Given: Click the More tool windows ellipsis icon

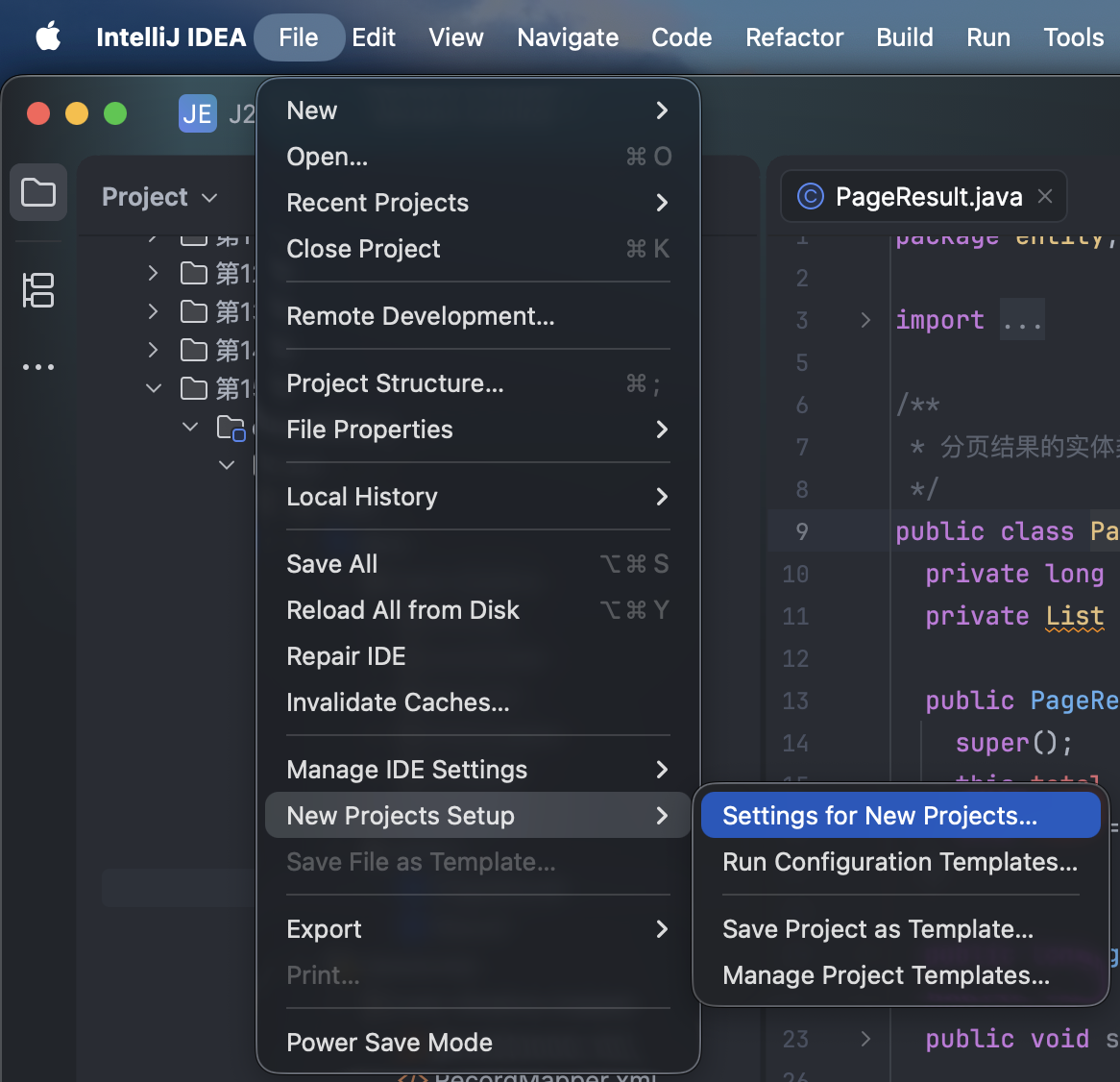Looking at the screenshot, I should coord(38,367).
